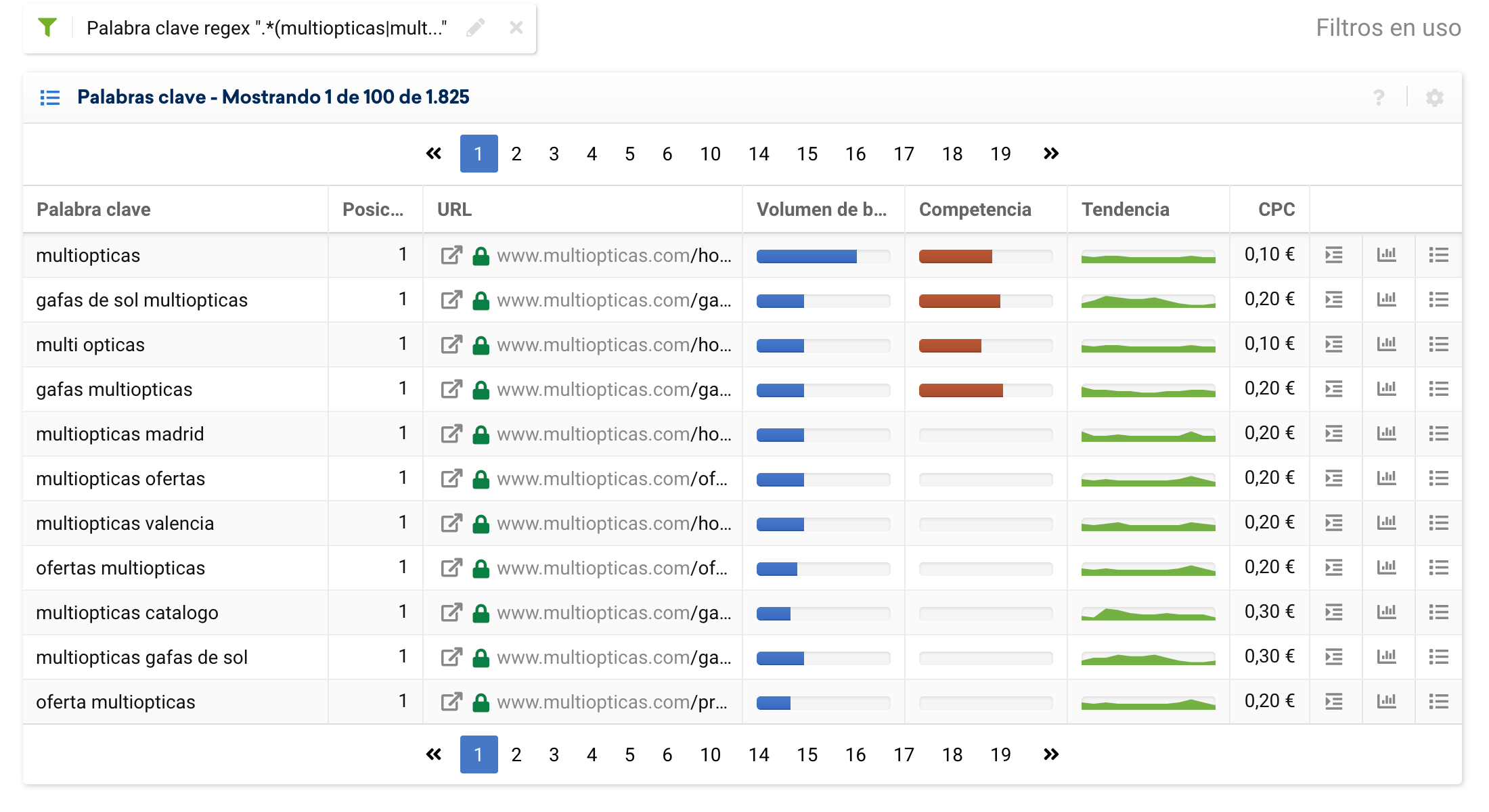This screenshot has height=812, width=1489.
Task: Go to last page using top double-right arrow
Action: (x=1051, y=154)
